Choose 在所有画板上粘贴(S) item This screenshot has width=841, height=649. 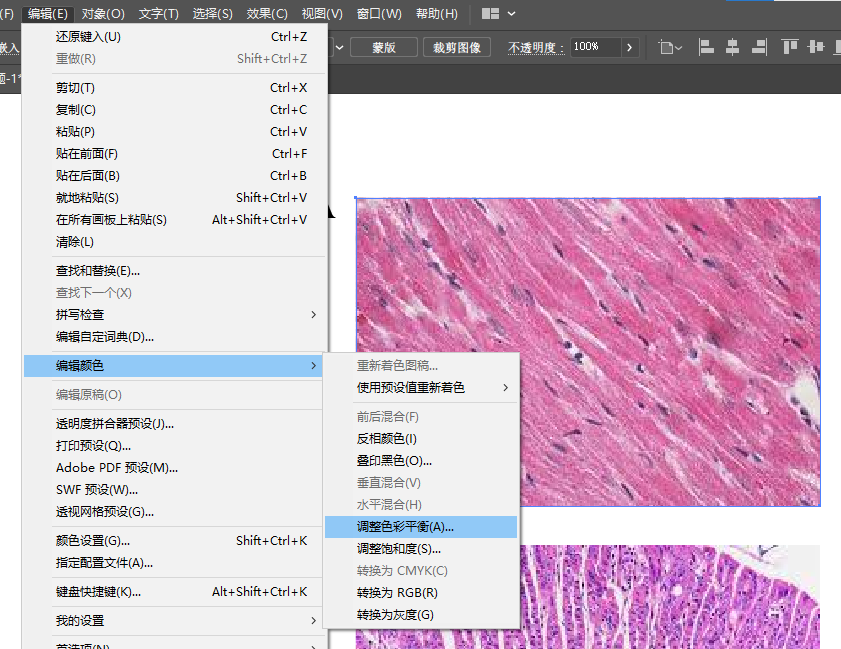point(174,219)
